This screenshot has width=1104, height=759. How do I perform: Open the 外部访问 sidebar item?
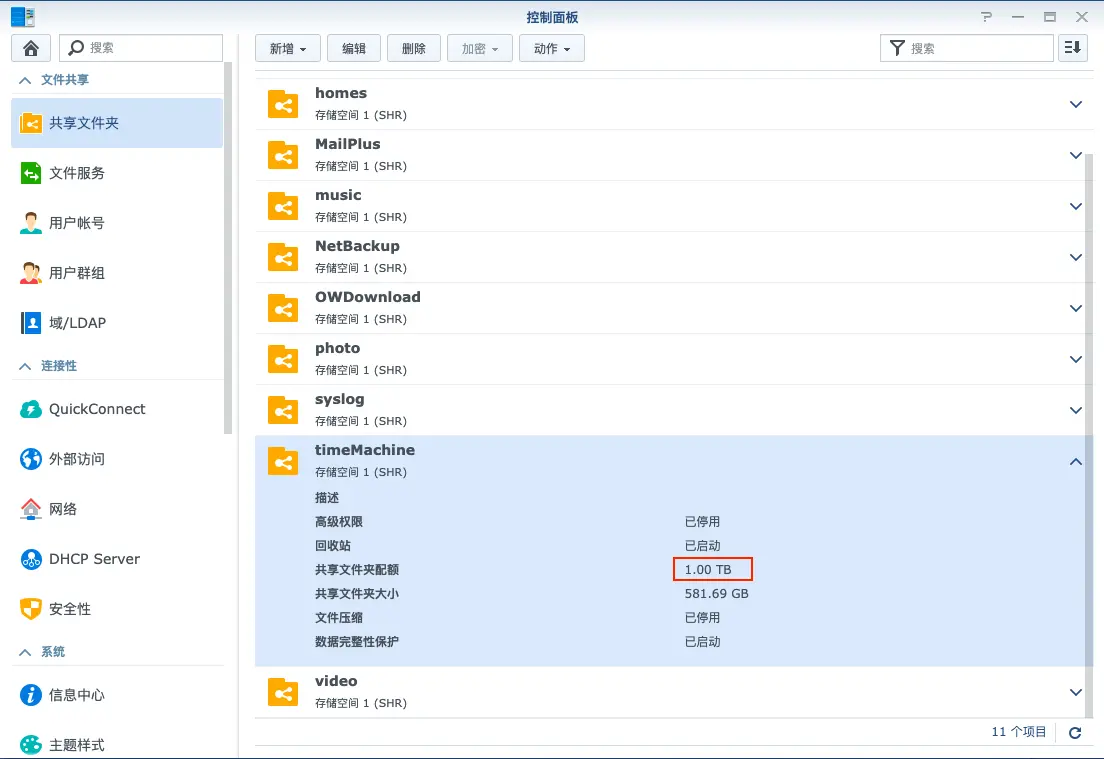click(x=117, y=459)
